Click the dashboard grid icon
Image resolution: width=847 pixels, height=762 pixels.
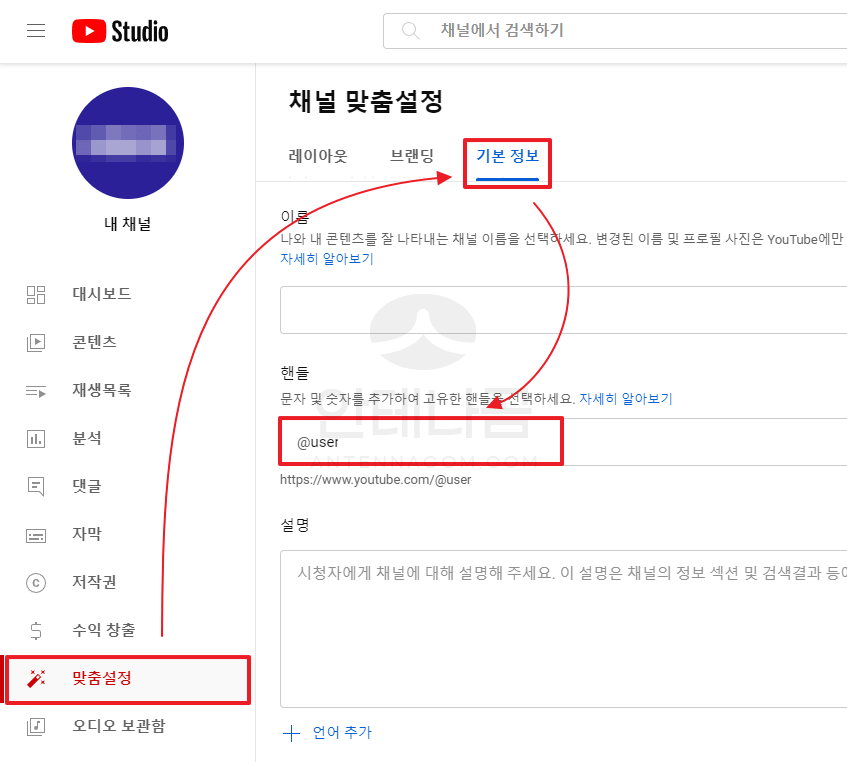[x=36, y=294]
